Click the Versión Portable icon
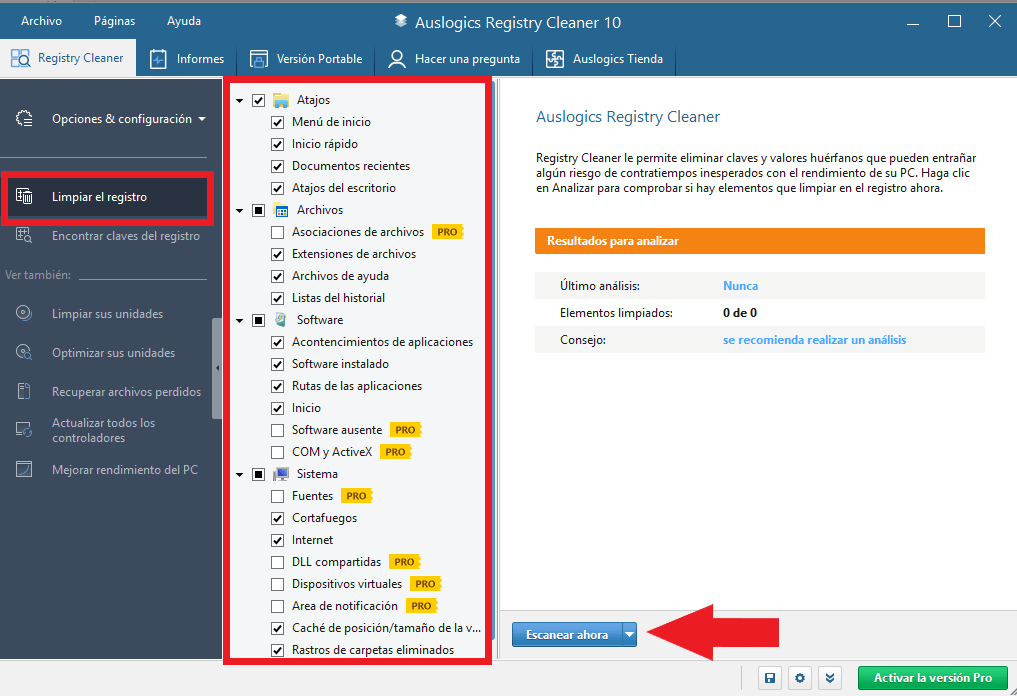Viewport: 1017px width, 696px height. click(259, 59)
